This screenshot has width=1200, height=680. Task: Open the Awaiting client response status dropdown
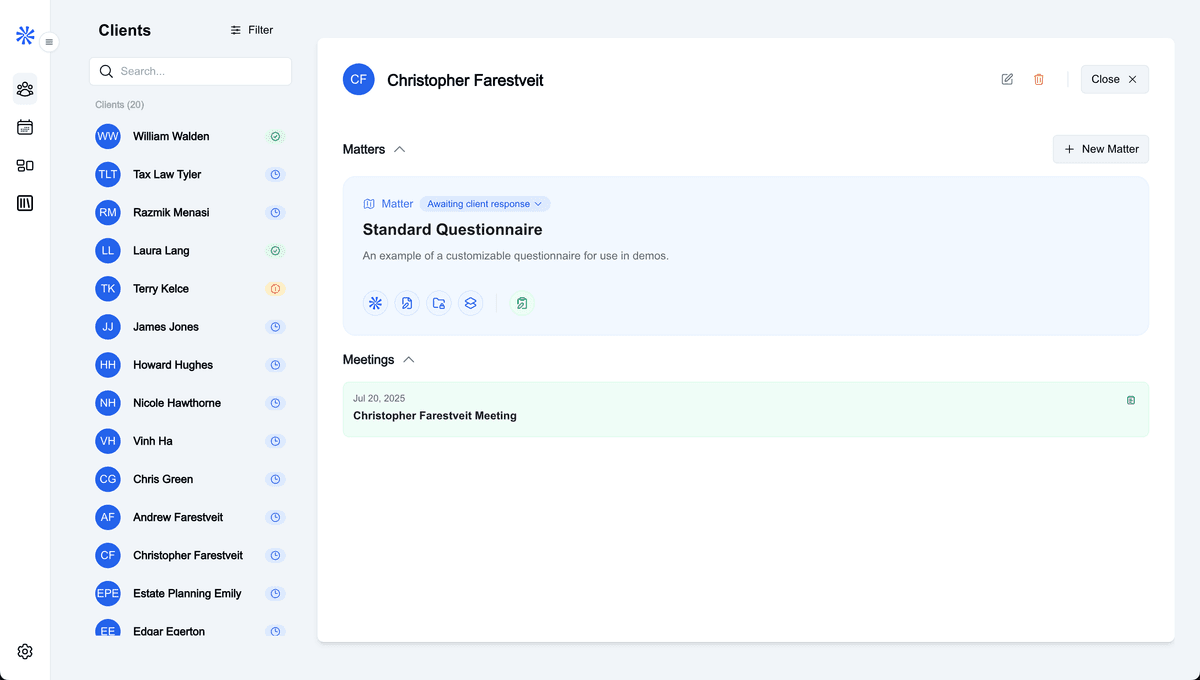[484, 204]
